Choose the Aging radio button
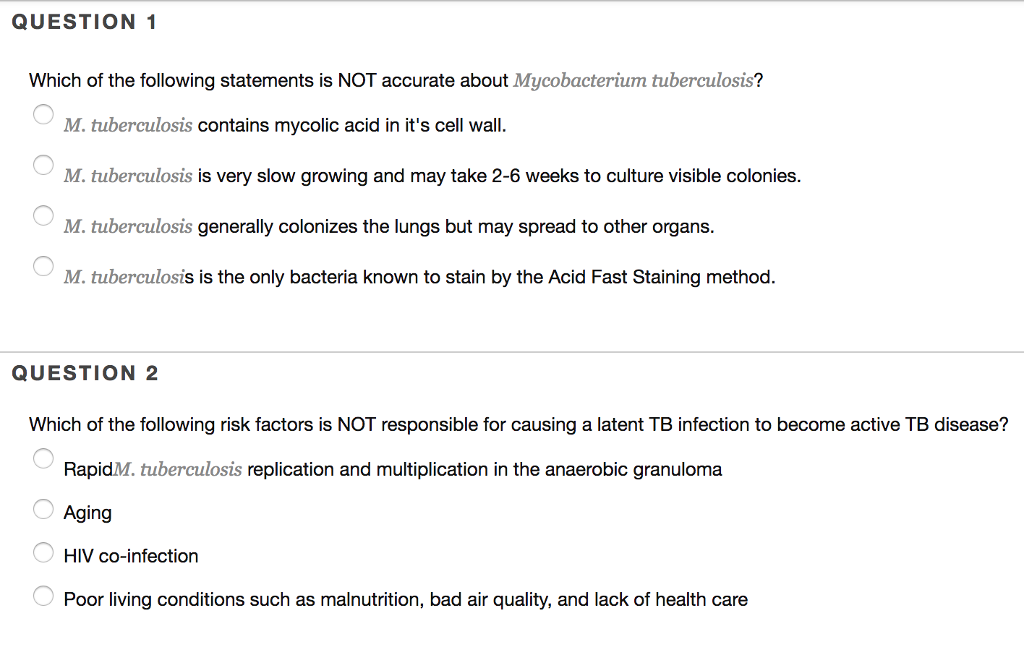 tap(43, 509)
